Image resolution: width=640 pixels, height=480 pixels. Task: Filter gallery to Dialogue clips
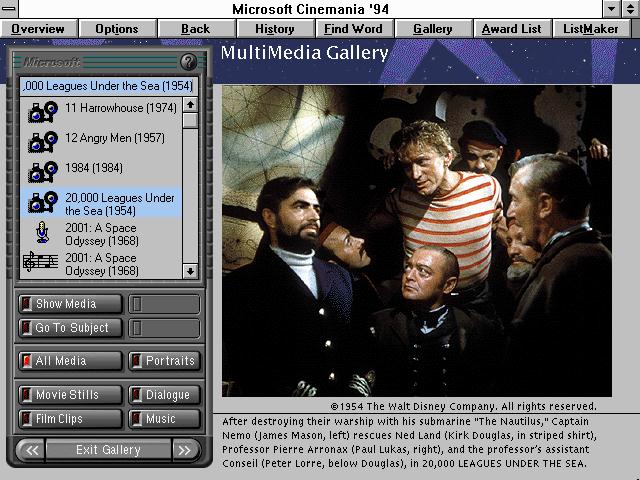pos(164,395)
